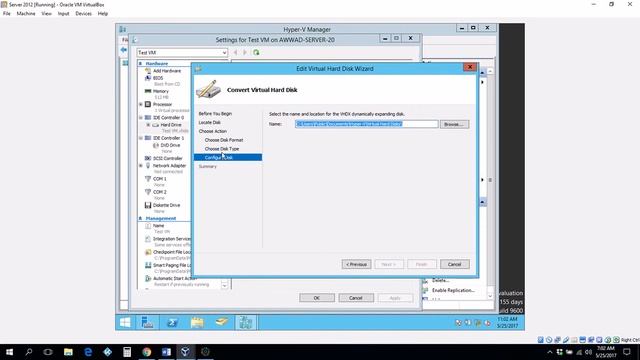This screenshot has width=640, height=360.
Task: Select the Automatic Start Action icon
Action: click(148, 278)
